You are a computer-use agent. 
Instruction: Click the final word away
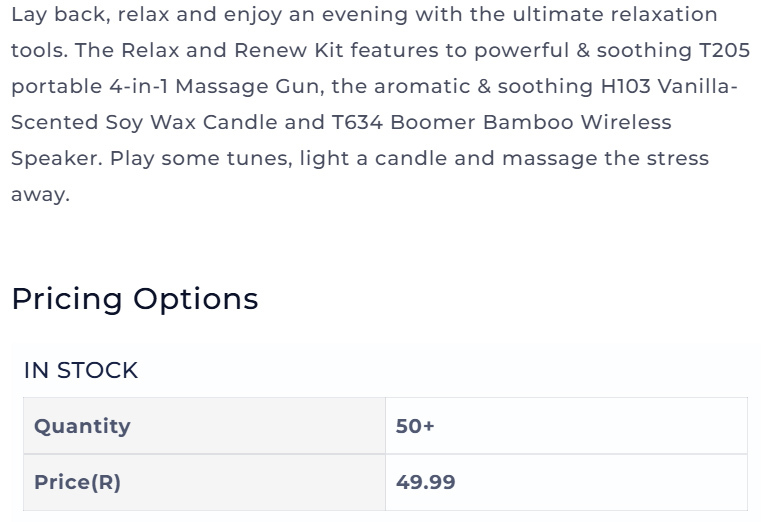(x=40, y=194)
